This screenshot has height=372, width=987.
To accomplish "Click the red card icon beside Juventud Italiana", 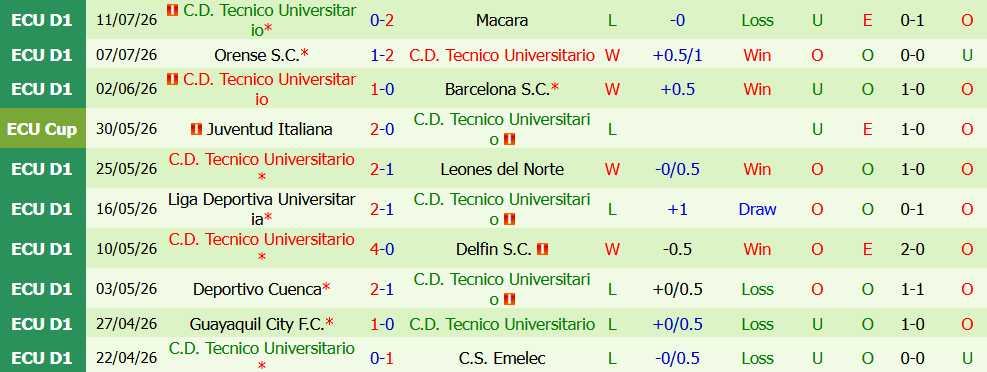I will click(x=196, y=130).
